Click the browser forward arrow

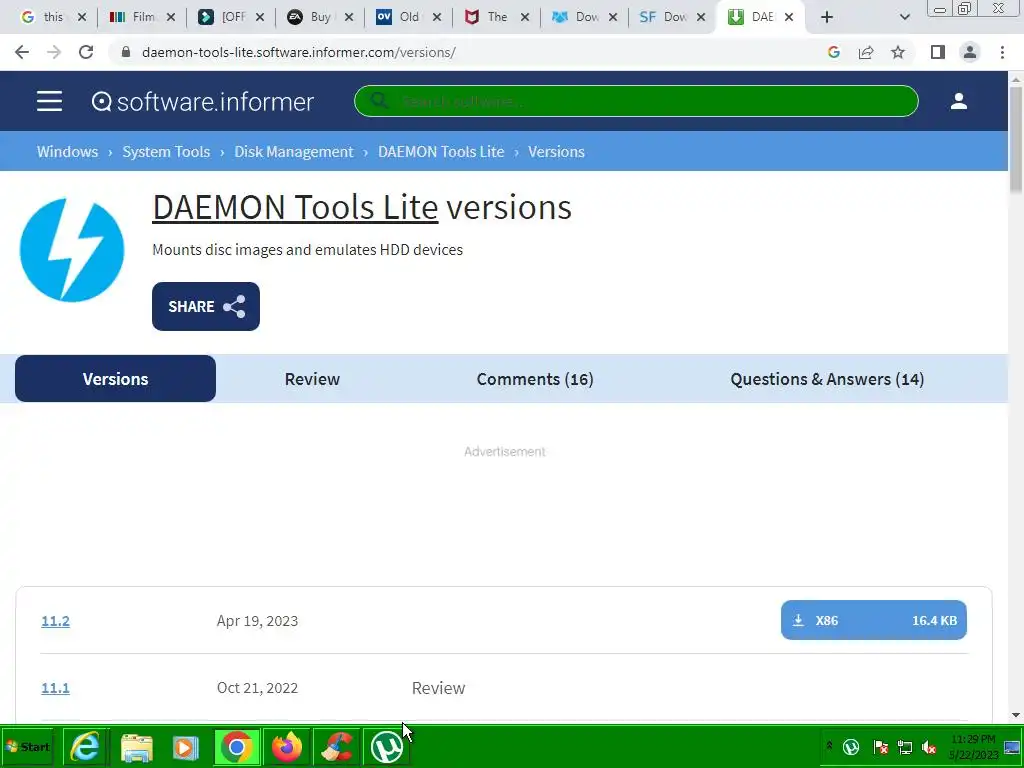tap(54, 52)
